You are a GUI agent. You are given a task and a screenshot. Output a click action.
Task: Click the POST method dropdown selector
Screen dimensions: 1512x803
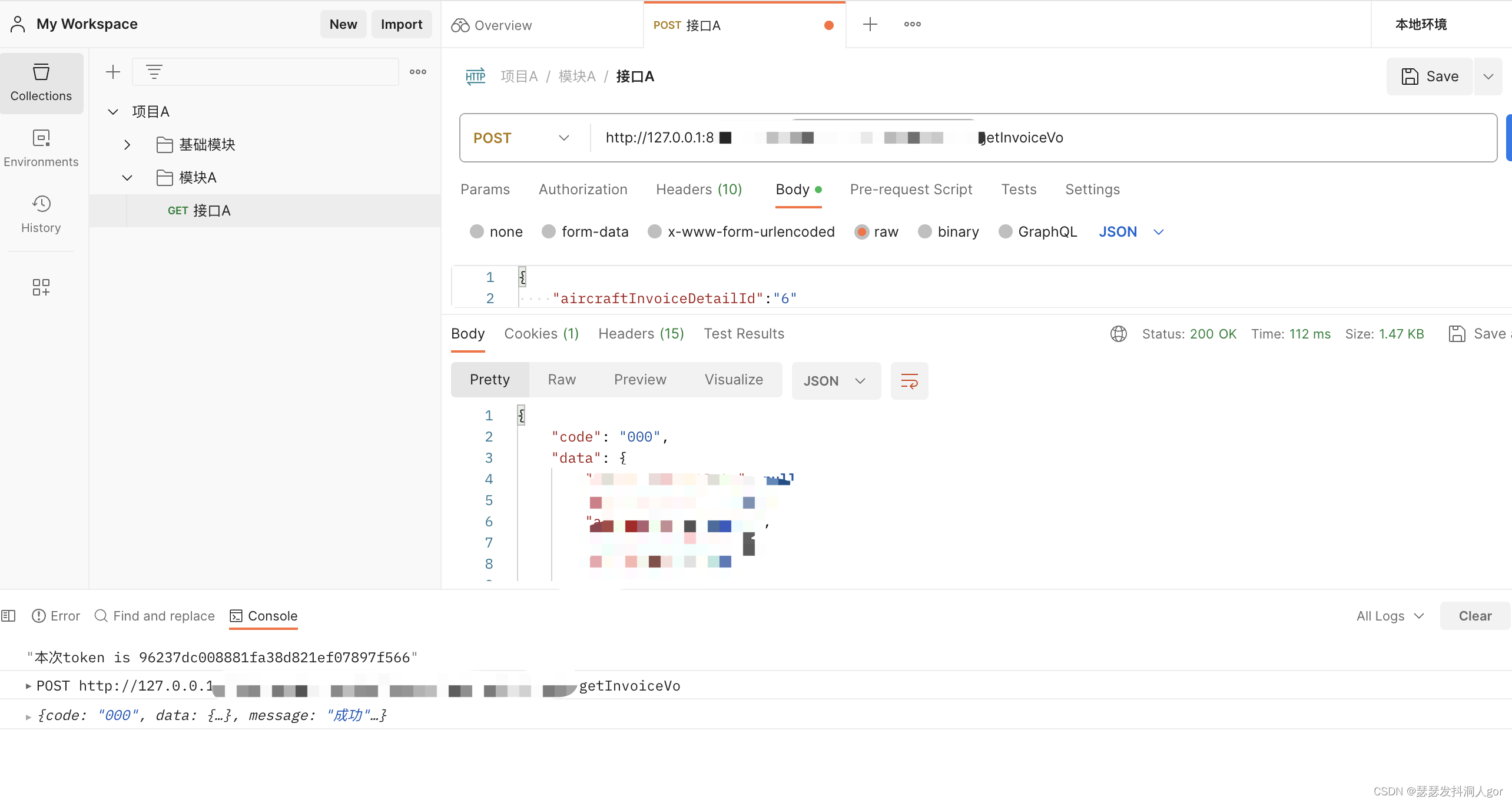click(520, 137)
